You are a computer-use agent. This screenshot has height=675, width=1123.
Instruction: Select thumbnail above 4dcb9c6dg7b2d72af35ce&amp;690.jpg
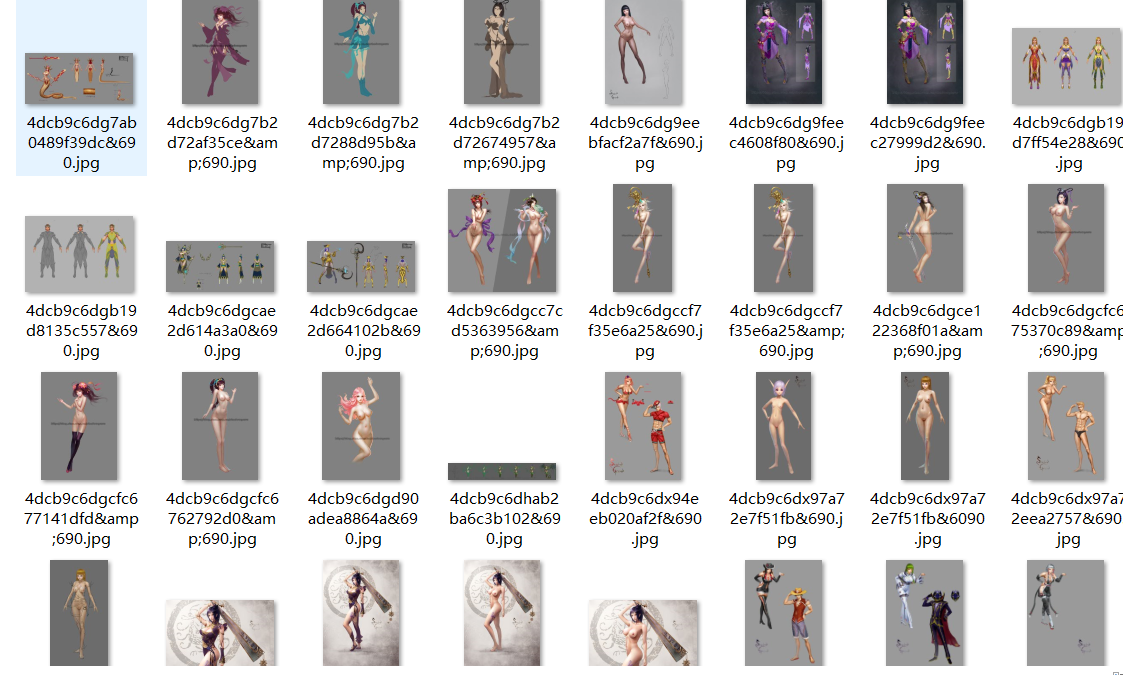(220, 52)
